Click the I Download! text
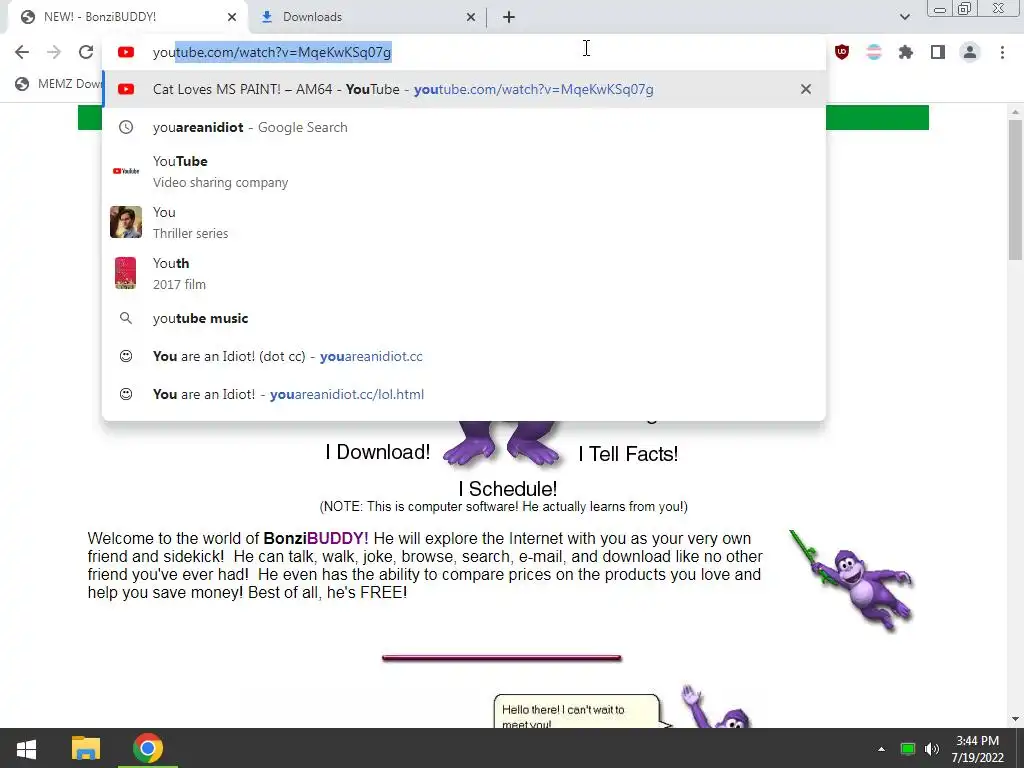This screenshot has height=768, width=1024. 377,452
